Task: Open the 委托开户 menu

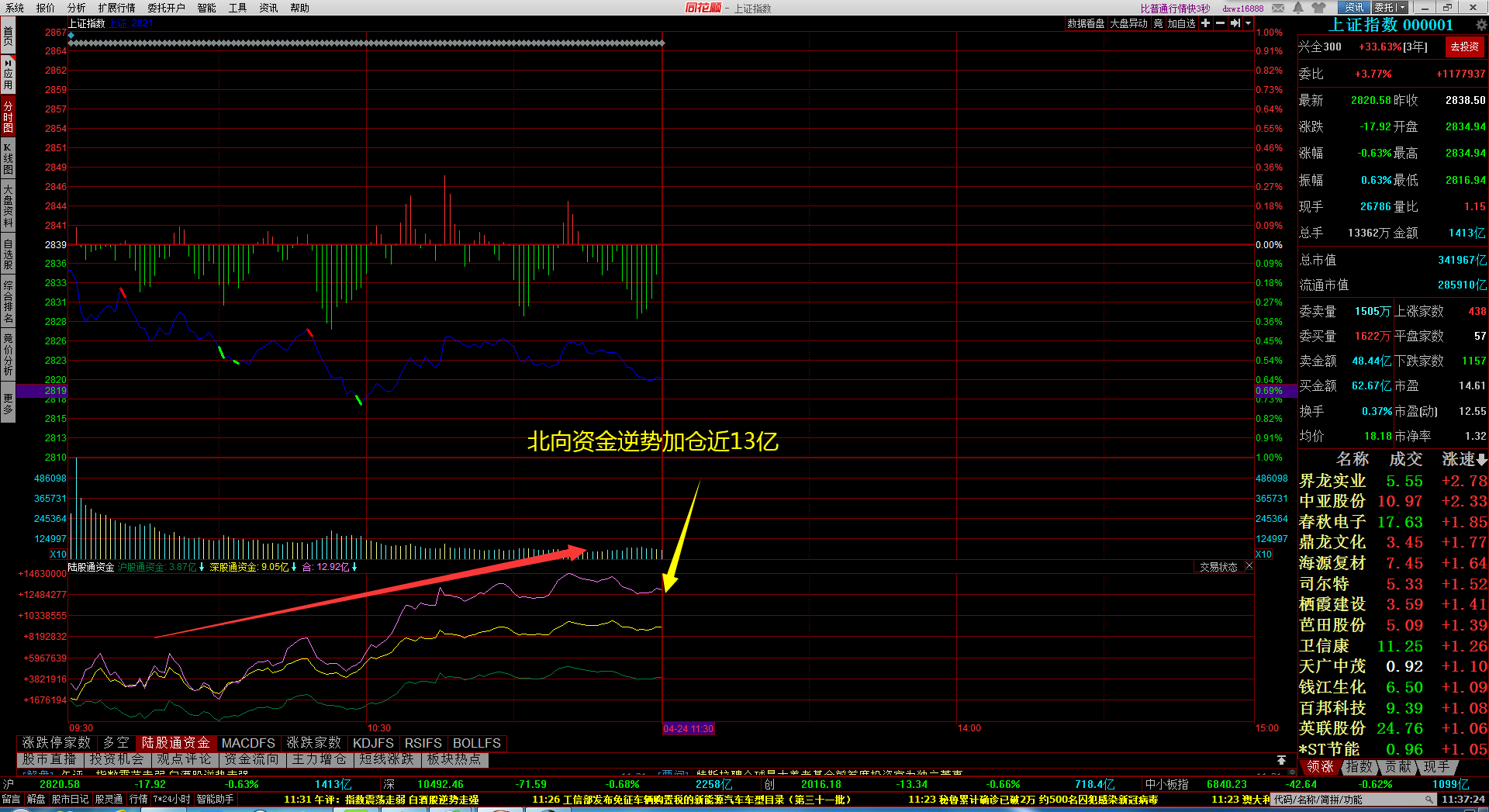Action: click(166, 8)
